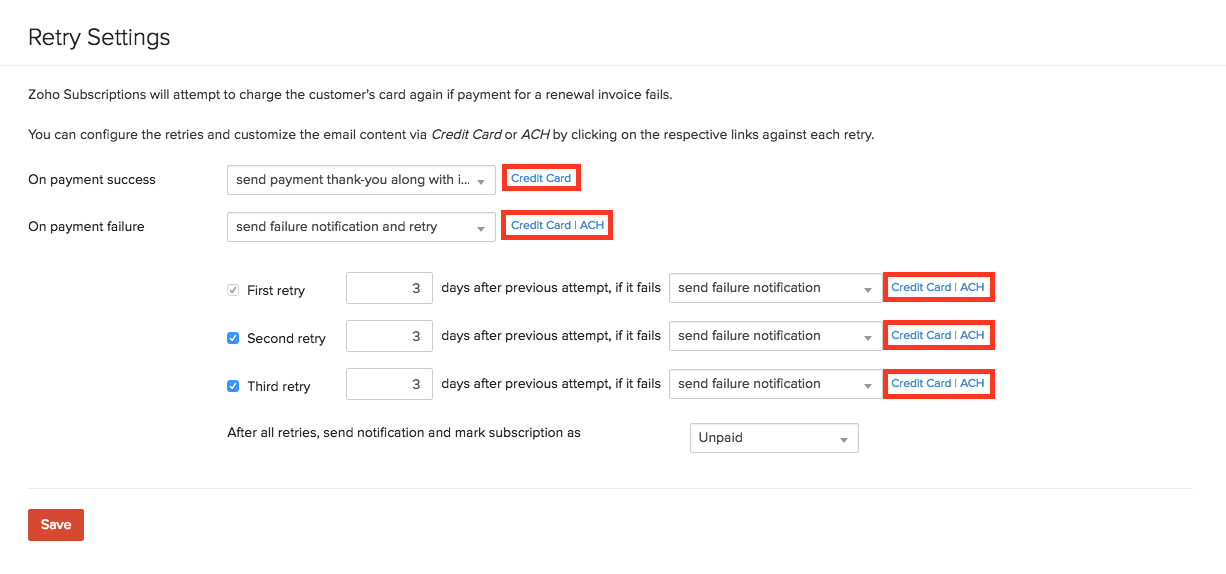Select the Third retry days input field
This screenshot has width=1226, height=574.
click(x=389, y=384)
